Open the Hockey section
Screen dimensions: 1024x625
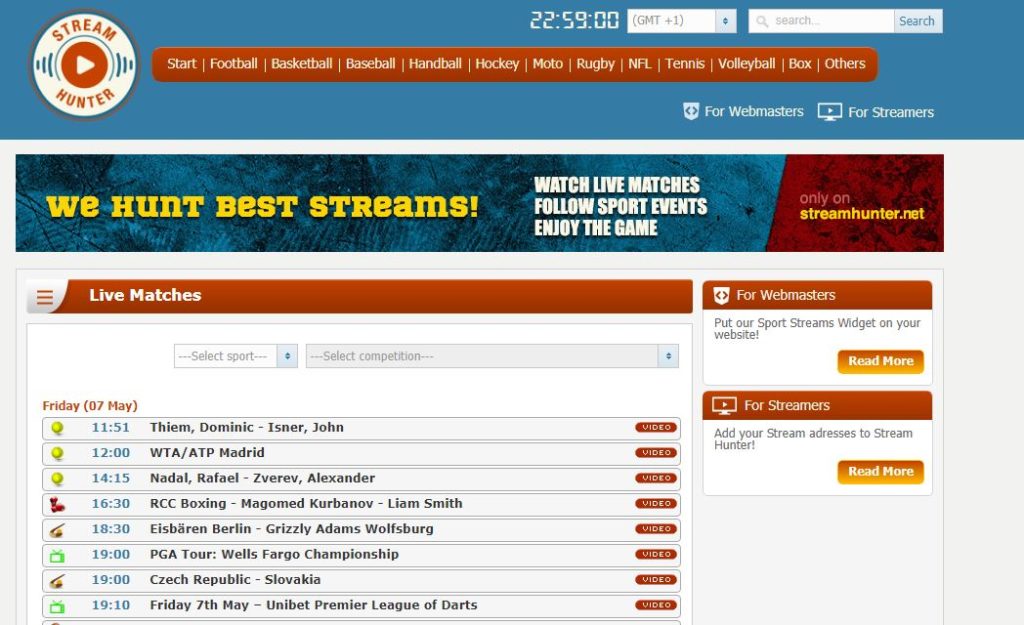click(497, 63)
